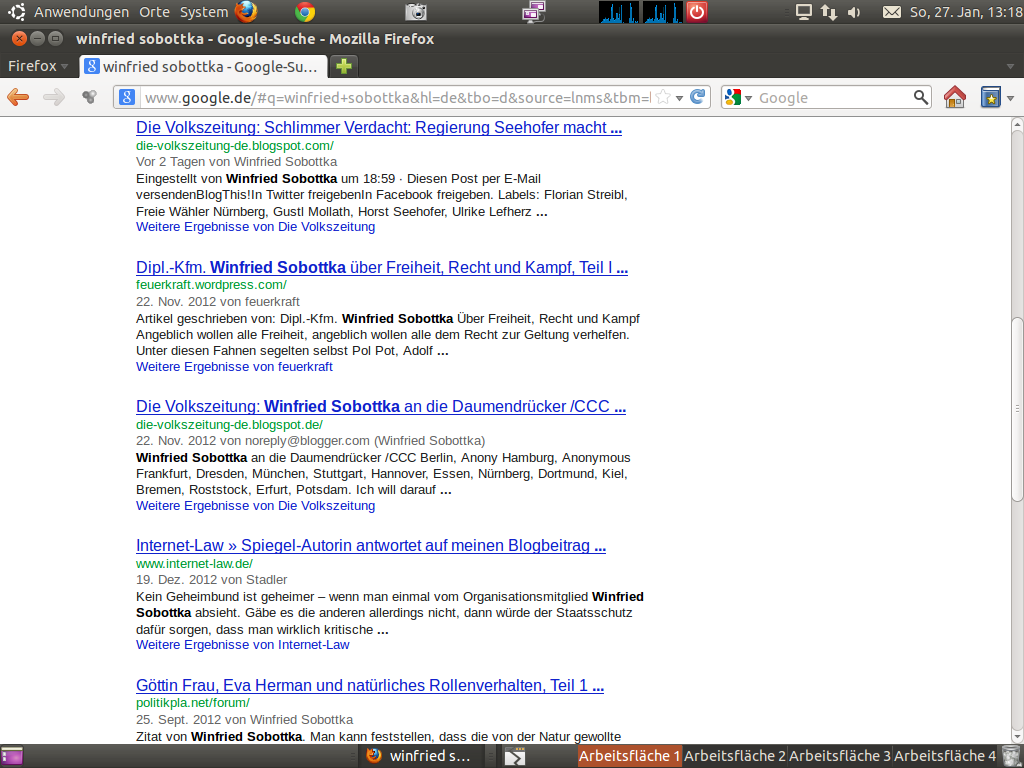Open the System menu
Screen dimensions: 1024x768
[x=204, y=12]
